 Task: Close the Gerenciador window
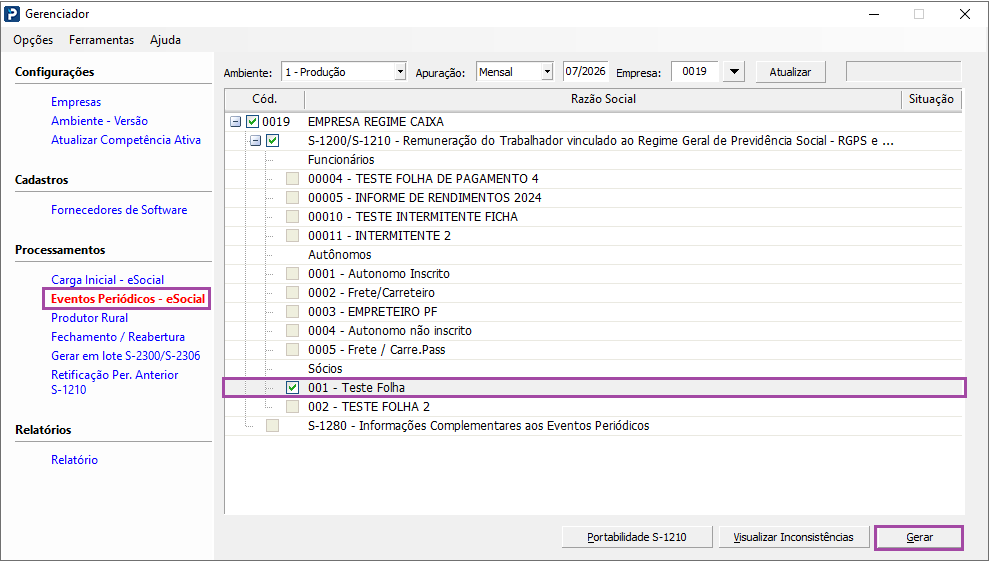pos(965,14)
